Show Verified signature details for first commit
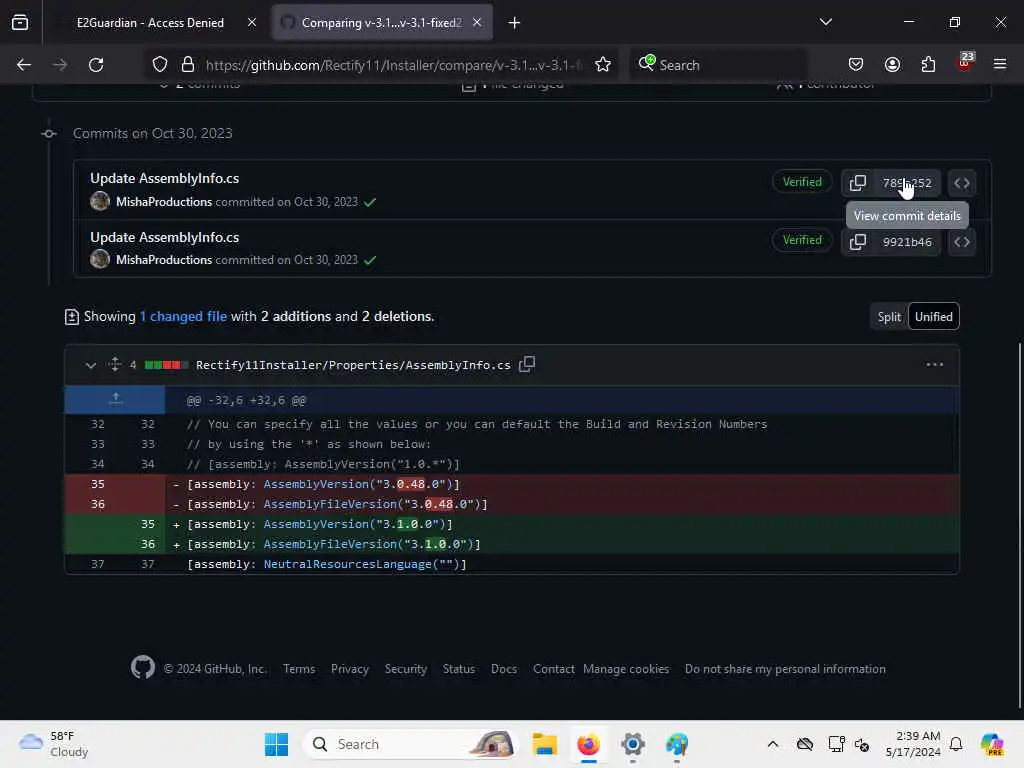 [x=802, y=182]
